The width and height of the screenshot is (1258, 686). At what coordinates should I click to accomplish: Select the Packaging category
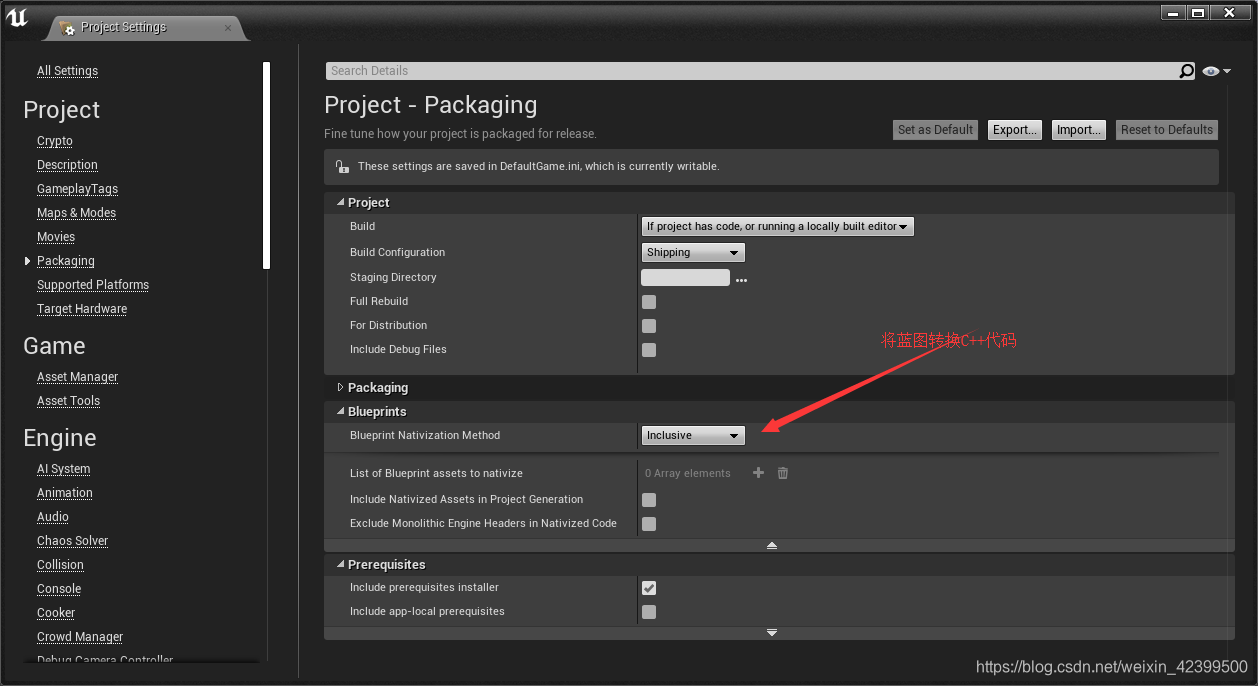[66, 261]
